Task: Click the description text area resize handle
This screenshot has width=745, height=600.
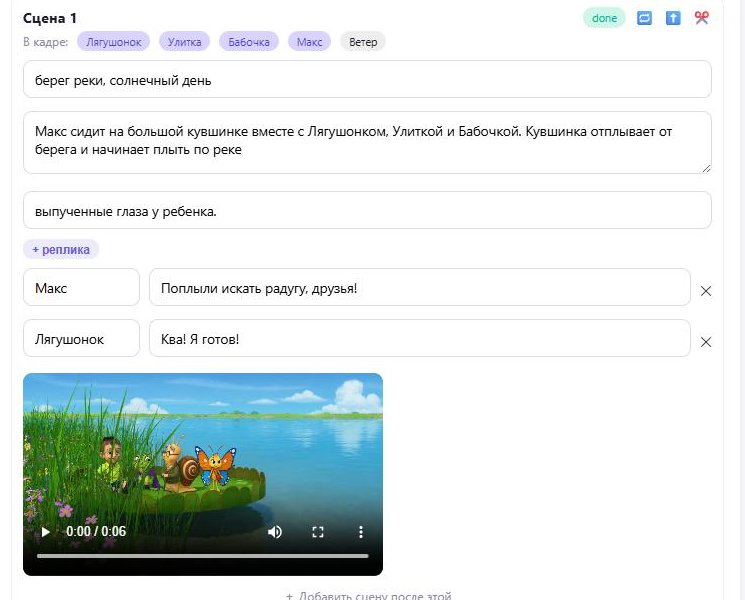Action: coord(706,168)
